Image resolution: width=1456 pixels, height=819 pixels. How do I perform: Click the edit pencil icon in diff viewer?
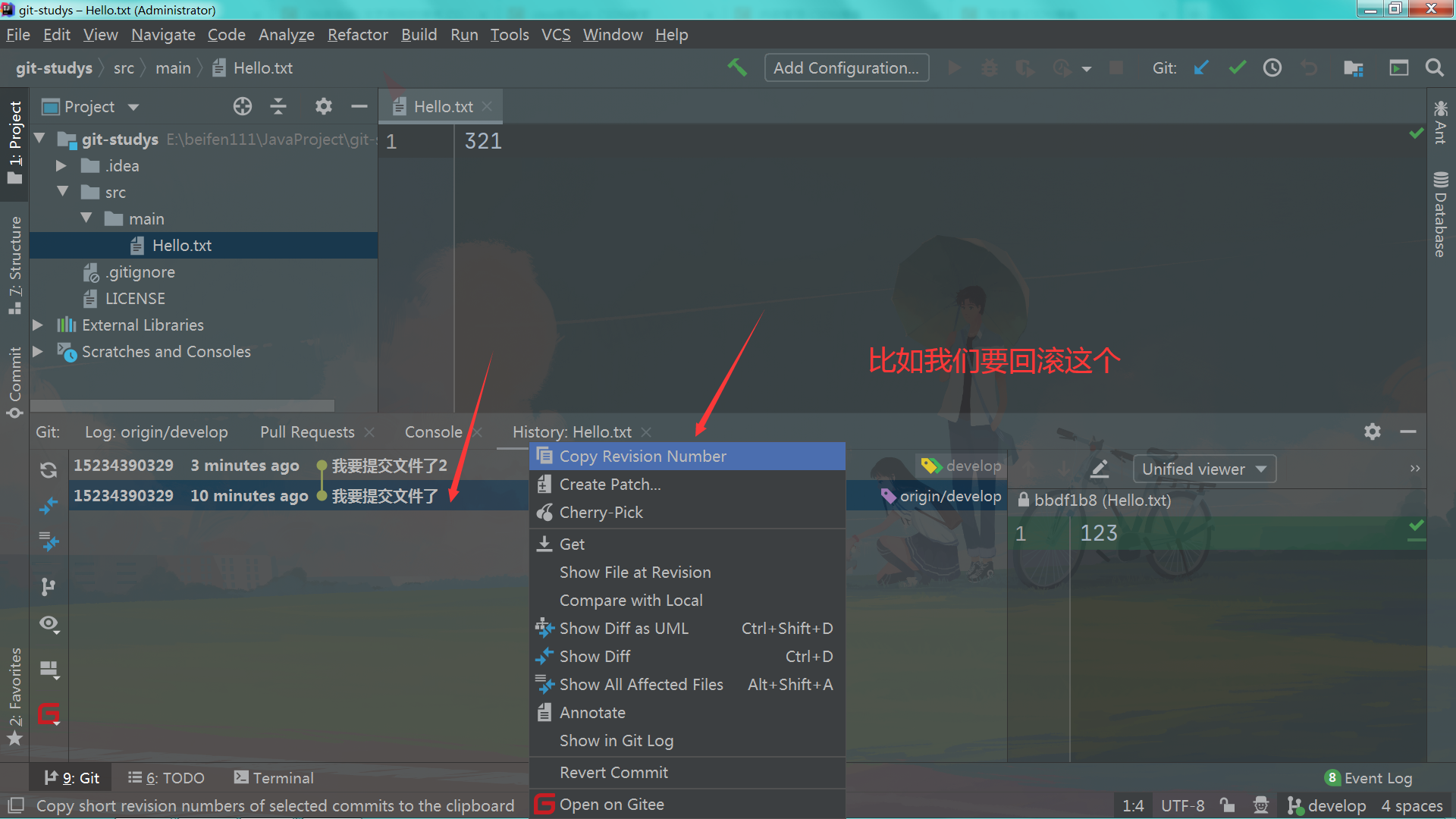[1100, 469]
